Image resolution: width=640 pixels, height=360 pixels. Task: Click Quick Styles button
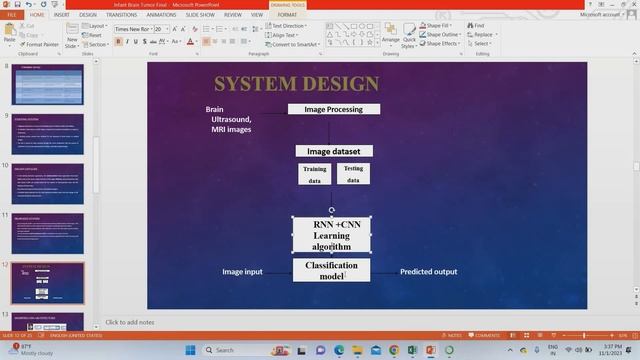pos(409,36)
